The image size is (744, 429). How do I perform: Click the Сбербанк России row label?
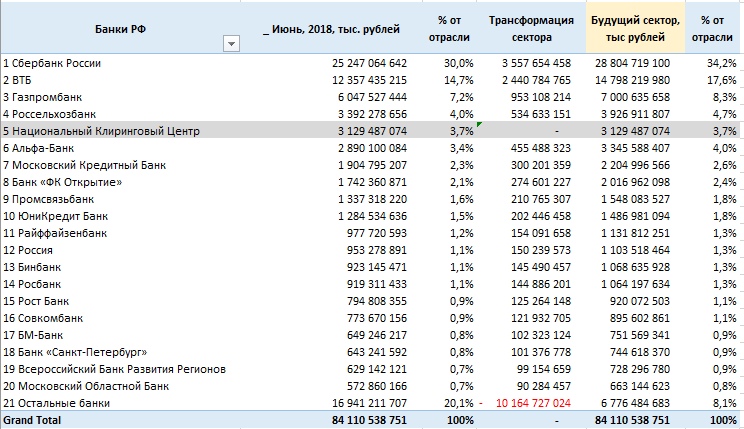coord(58,63)
